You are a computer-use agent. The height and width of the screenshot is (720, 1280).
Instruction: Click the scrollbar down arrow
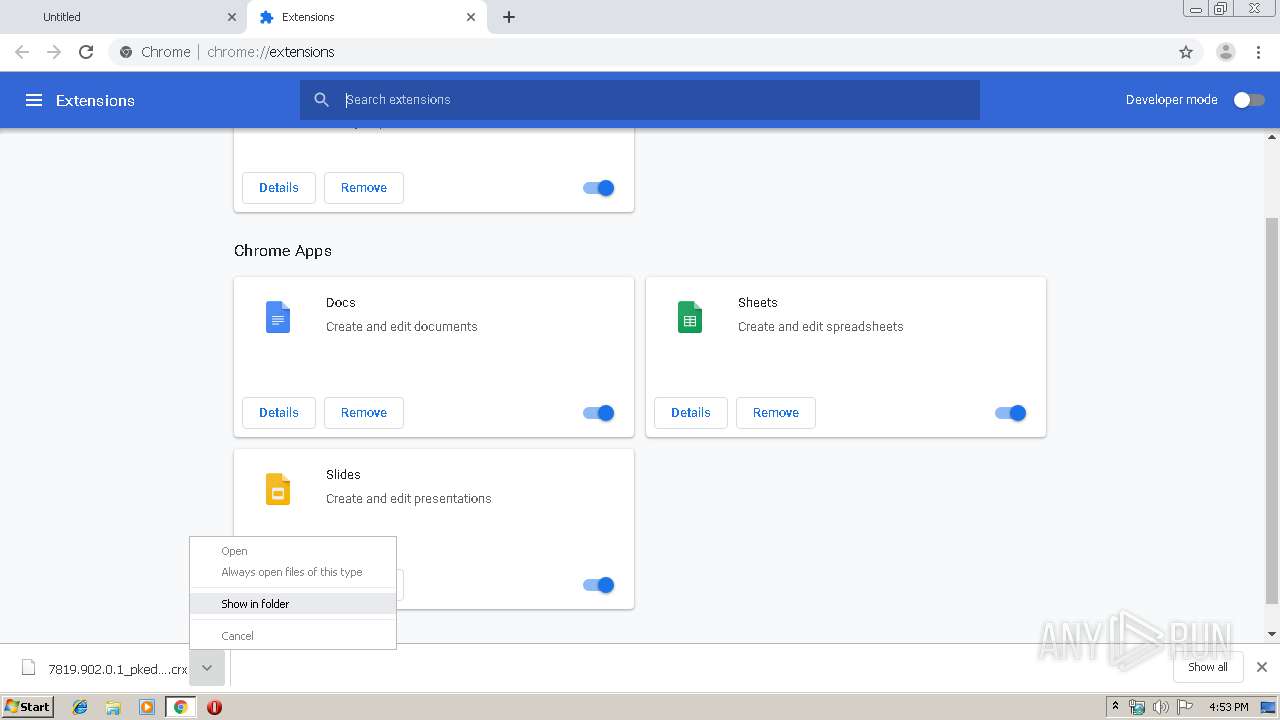pyautogui.click(x=1272, y=634)
